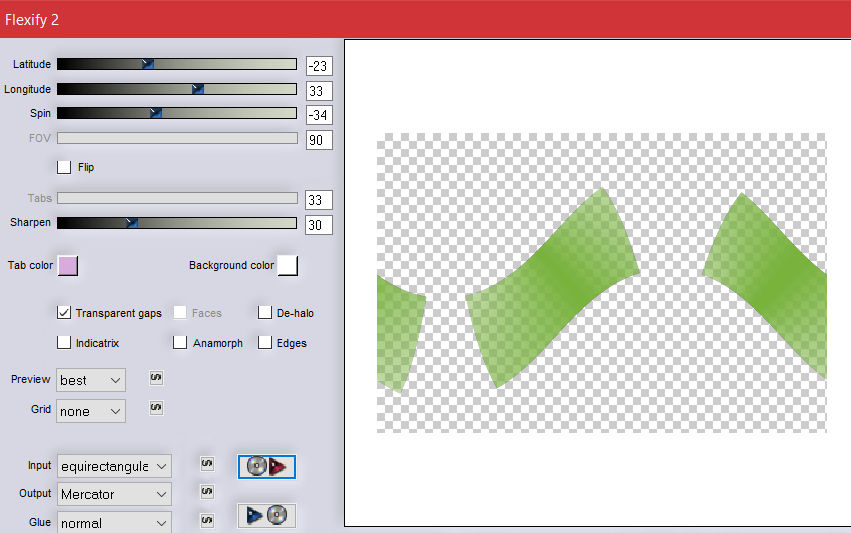
Task: Open the Background color swatch
Action: (x=288, y=265)
